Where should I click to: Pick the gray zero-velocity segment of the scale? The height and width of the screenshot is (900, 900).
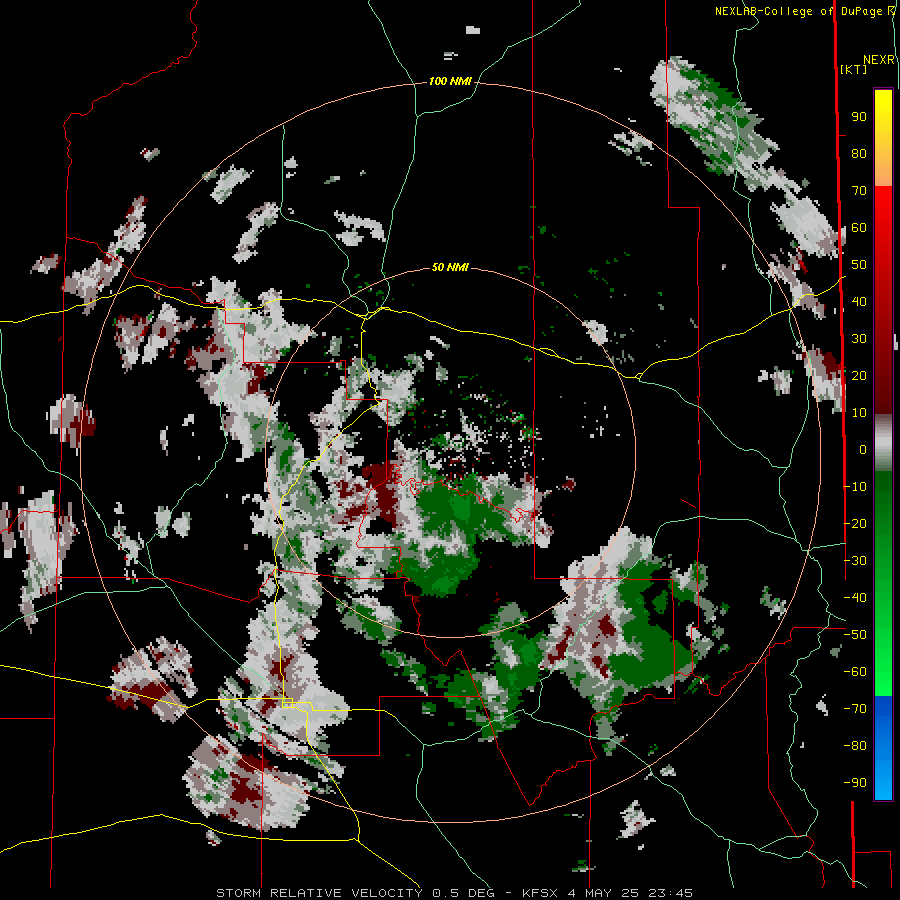883,443
